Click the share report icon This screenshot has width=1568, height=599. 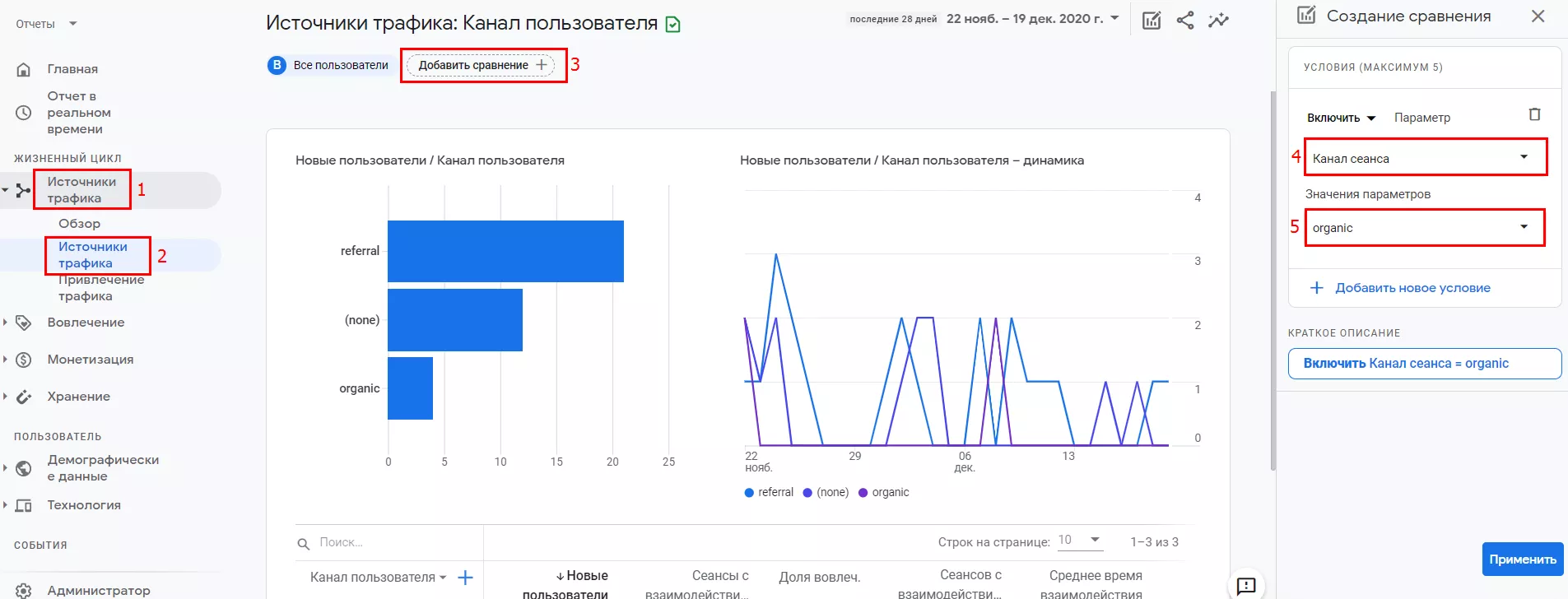pos(1184,21)
